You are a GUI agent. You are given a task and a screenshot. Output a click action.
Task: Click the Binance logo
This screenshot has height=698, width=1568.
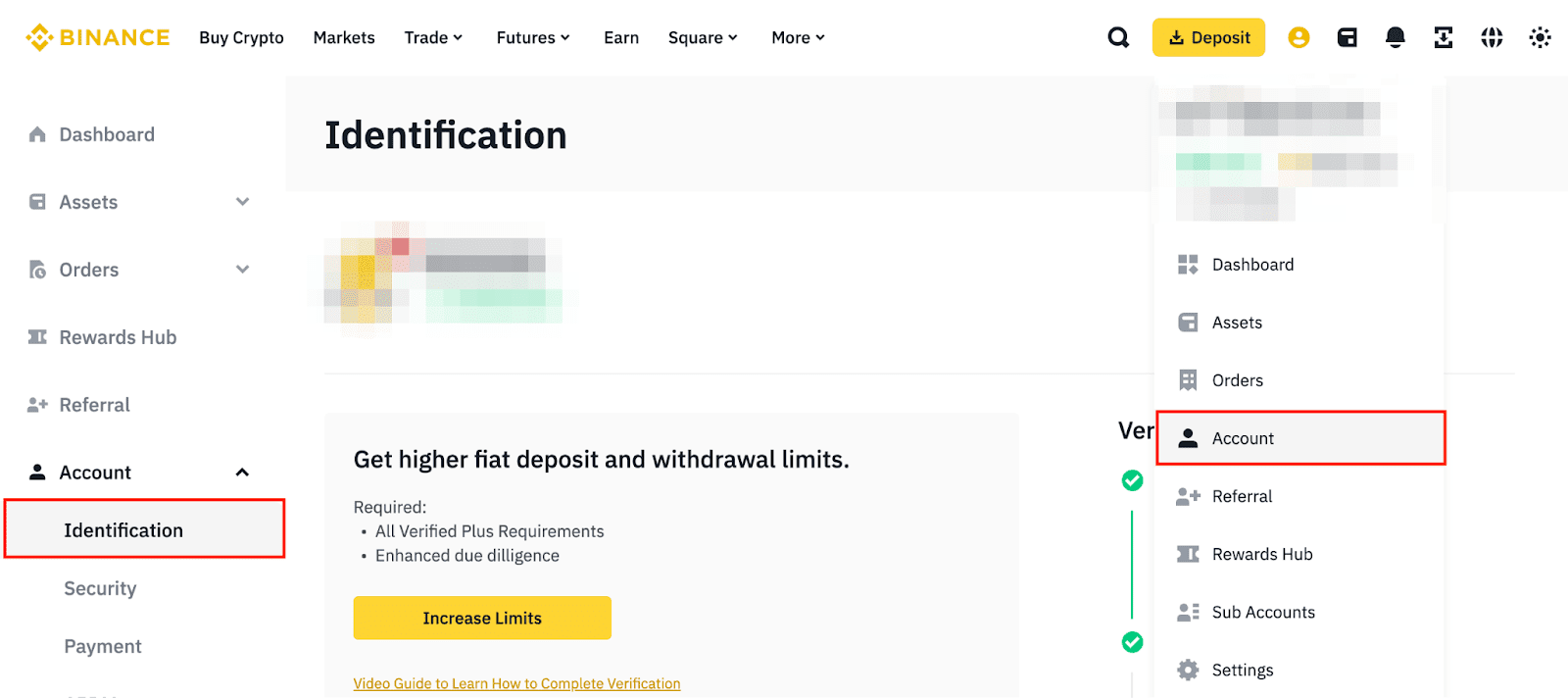(x=98, y=37)
